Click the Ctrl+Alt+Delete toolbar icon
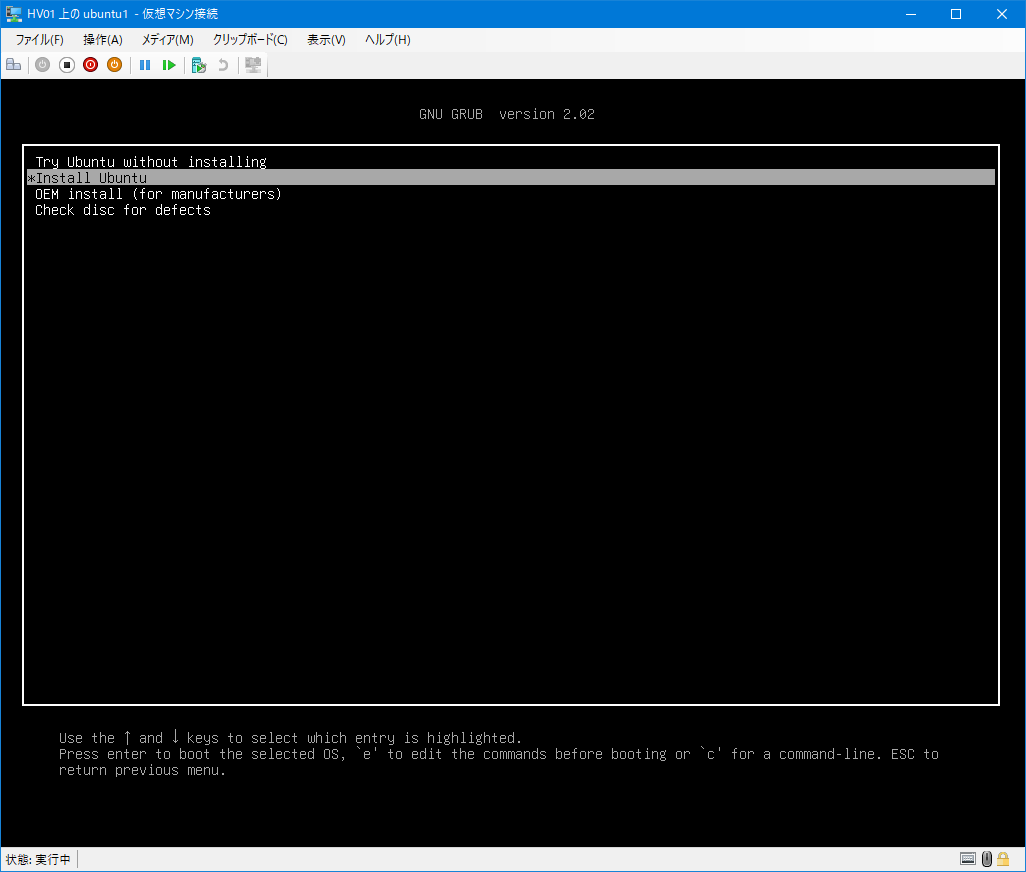 click(13, 65)
